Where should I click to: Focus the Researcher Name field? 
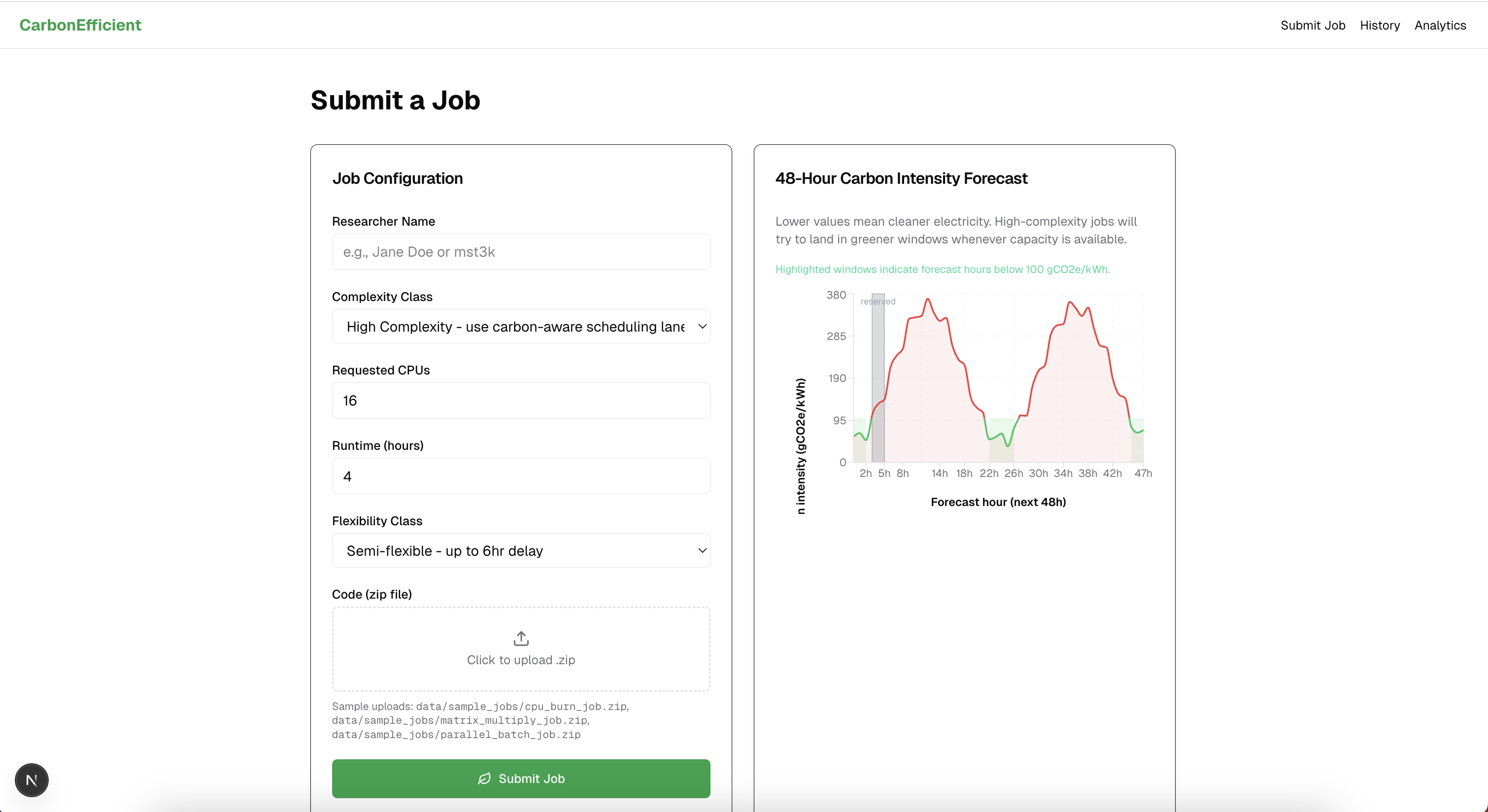(x=520, y=252)
